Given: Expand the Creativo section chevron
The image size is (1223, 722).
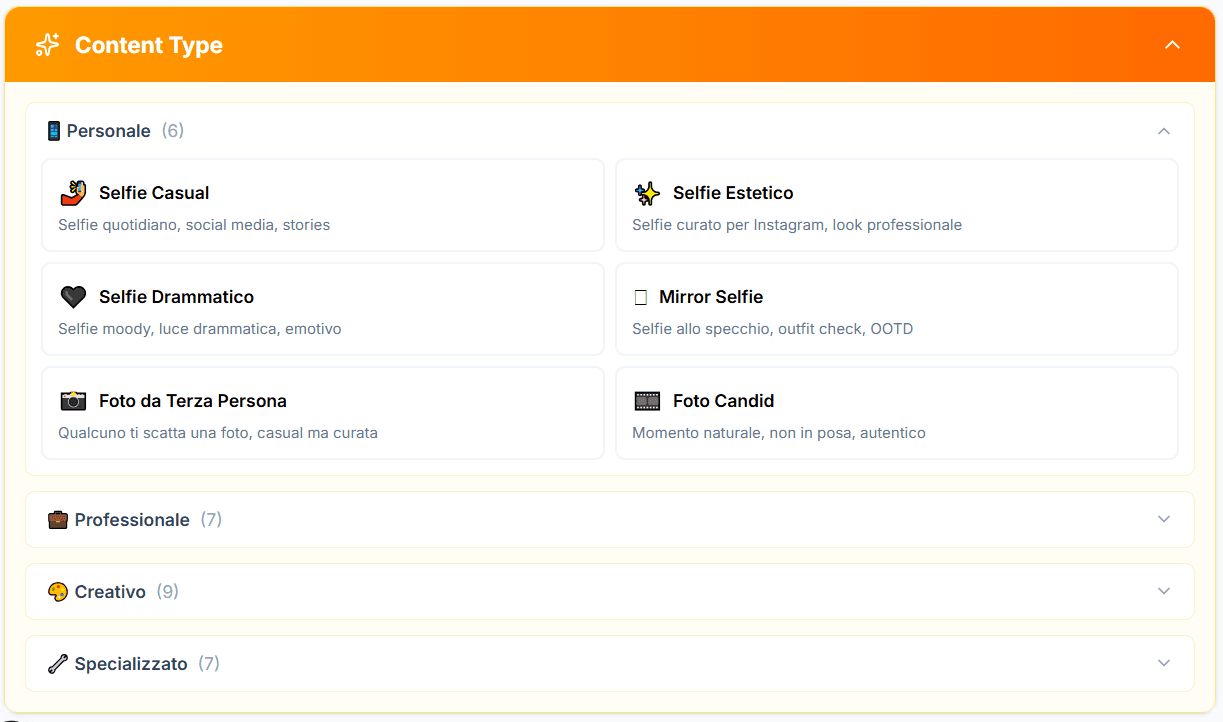Looking at the screenshot, I should click(x=1163, y=591).
